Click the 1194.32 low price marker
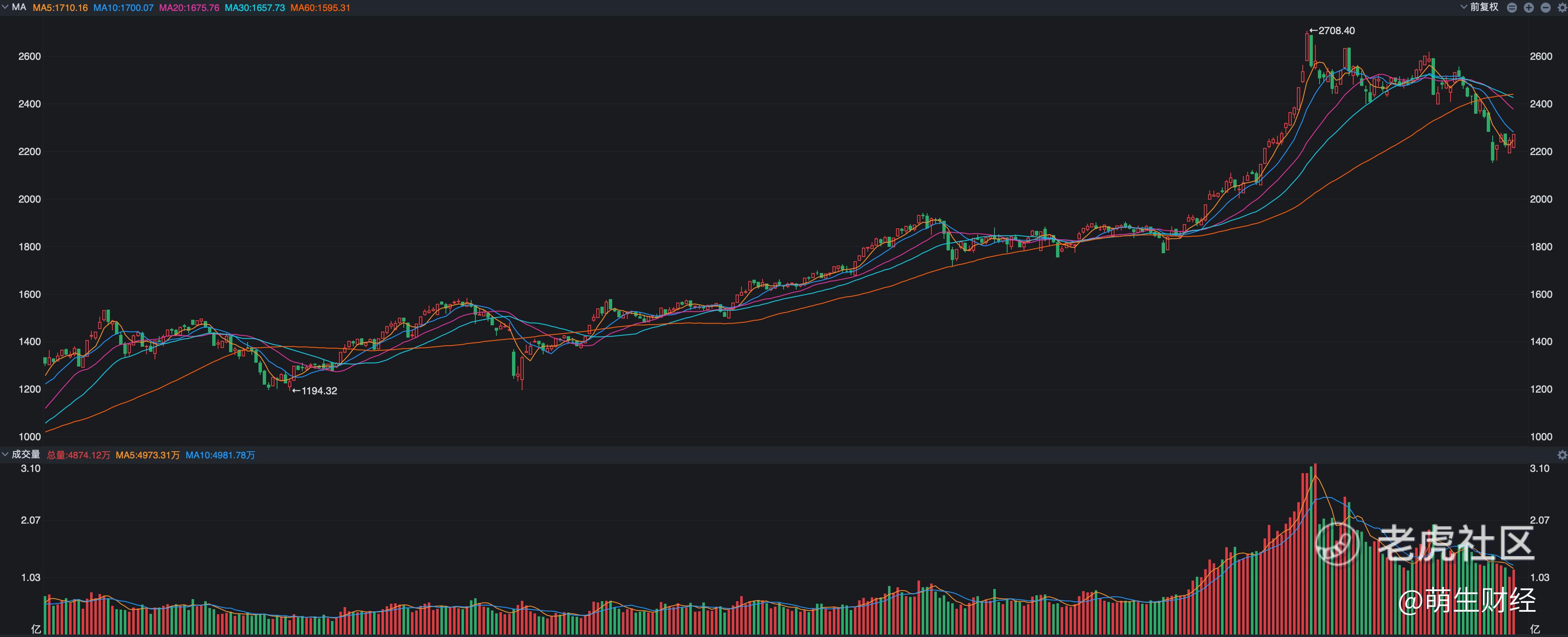The height and width of the screenshot is (637, 1568). [x=315, y=391]
